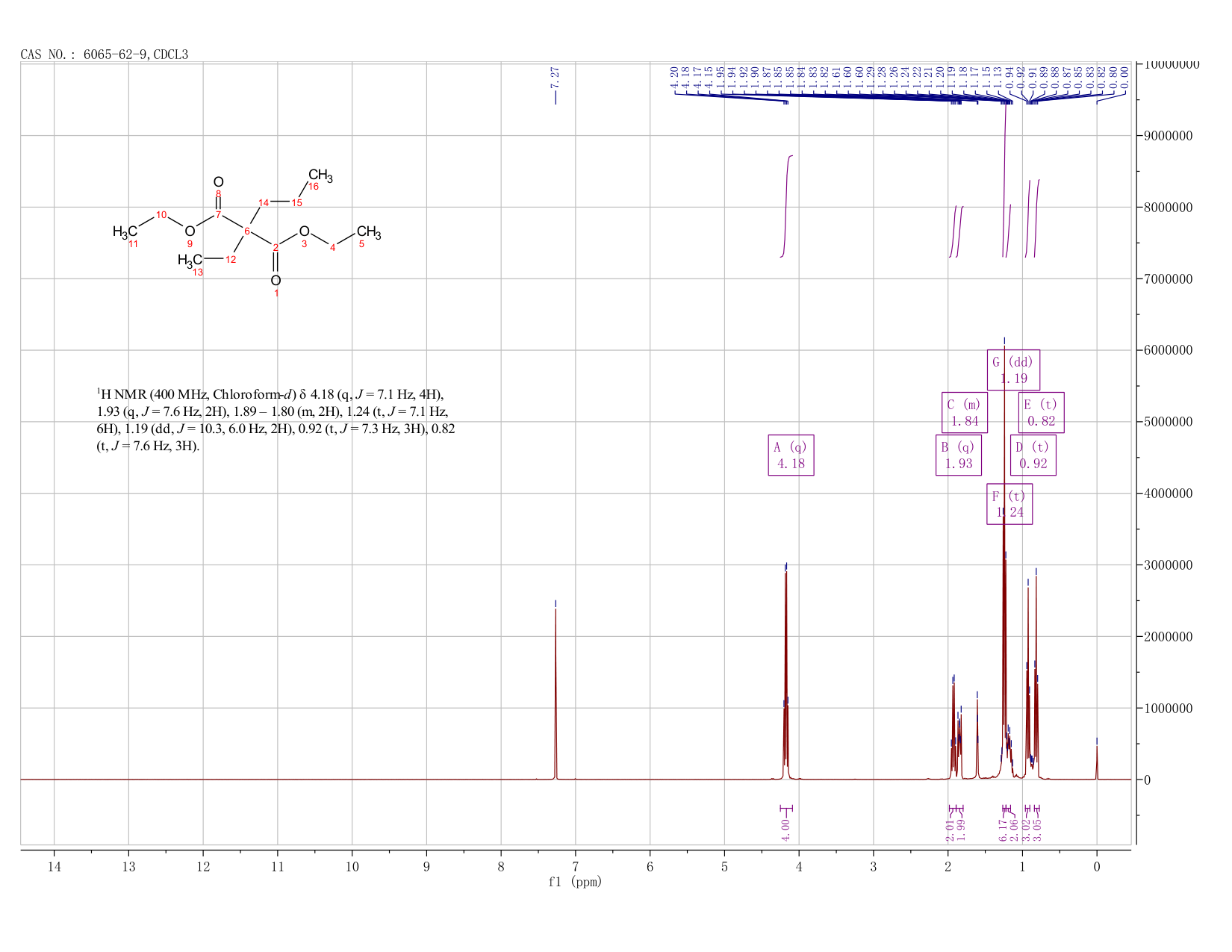Select the 4.00 integral value below spectrum
The image size is (1232, 952).
[785, 829]
